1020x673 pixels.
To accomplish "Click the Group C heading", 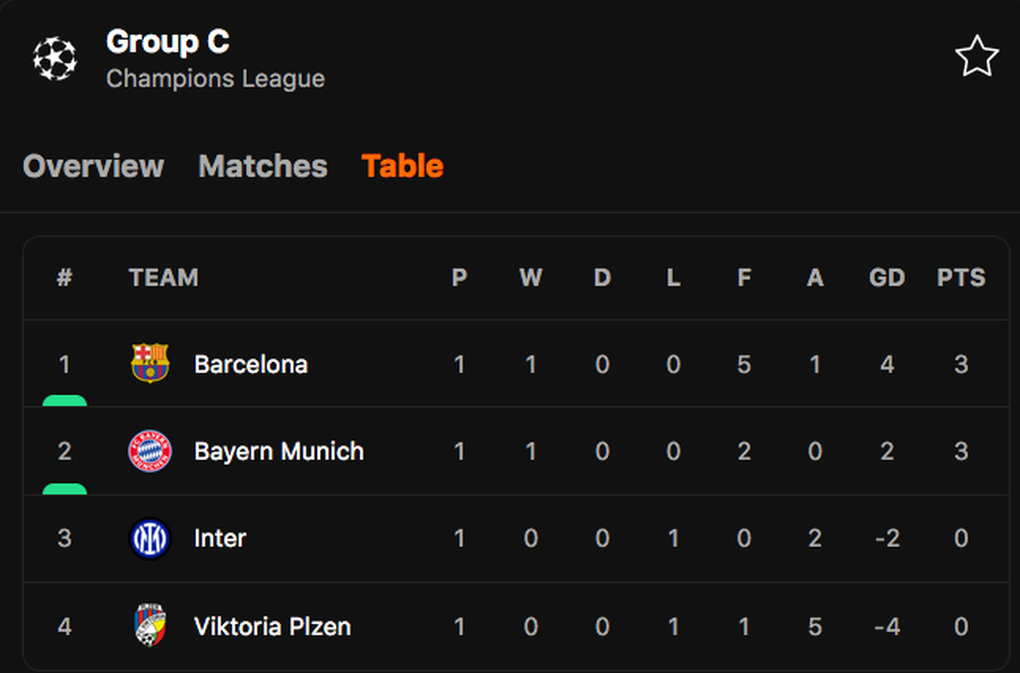I will [x=168, y=42].
